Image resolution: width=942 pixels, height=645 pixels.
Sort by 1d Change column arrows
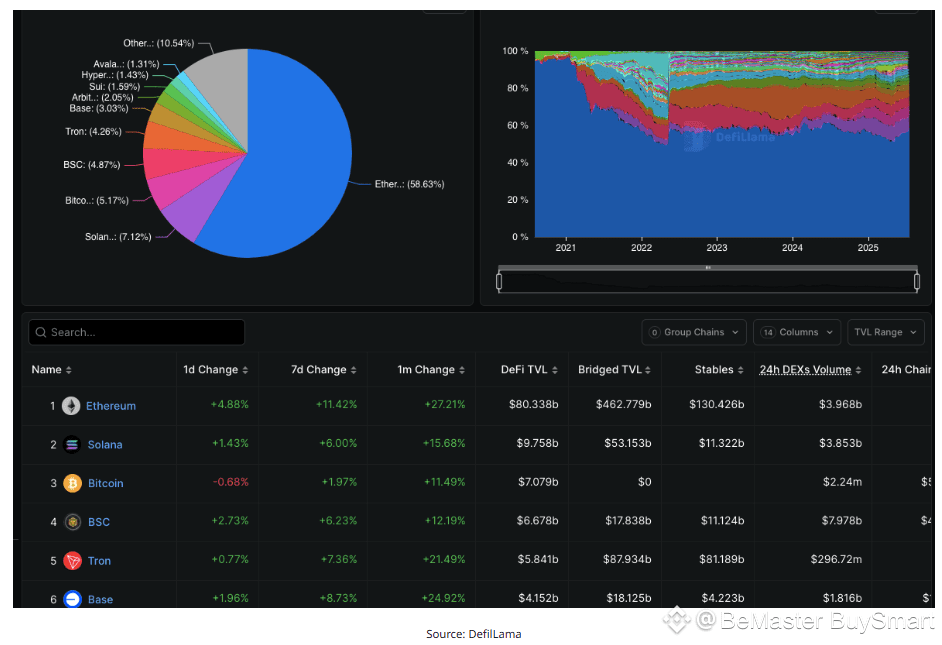(245, 370)
